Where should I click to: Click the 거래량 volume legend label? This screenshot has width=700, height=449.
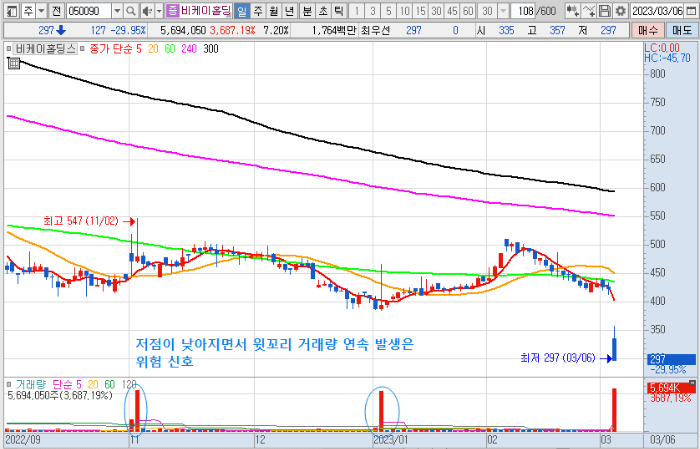pos(31,384)
